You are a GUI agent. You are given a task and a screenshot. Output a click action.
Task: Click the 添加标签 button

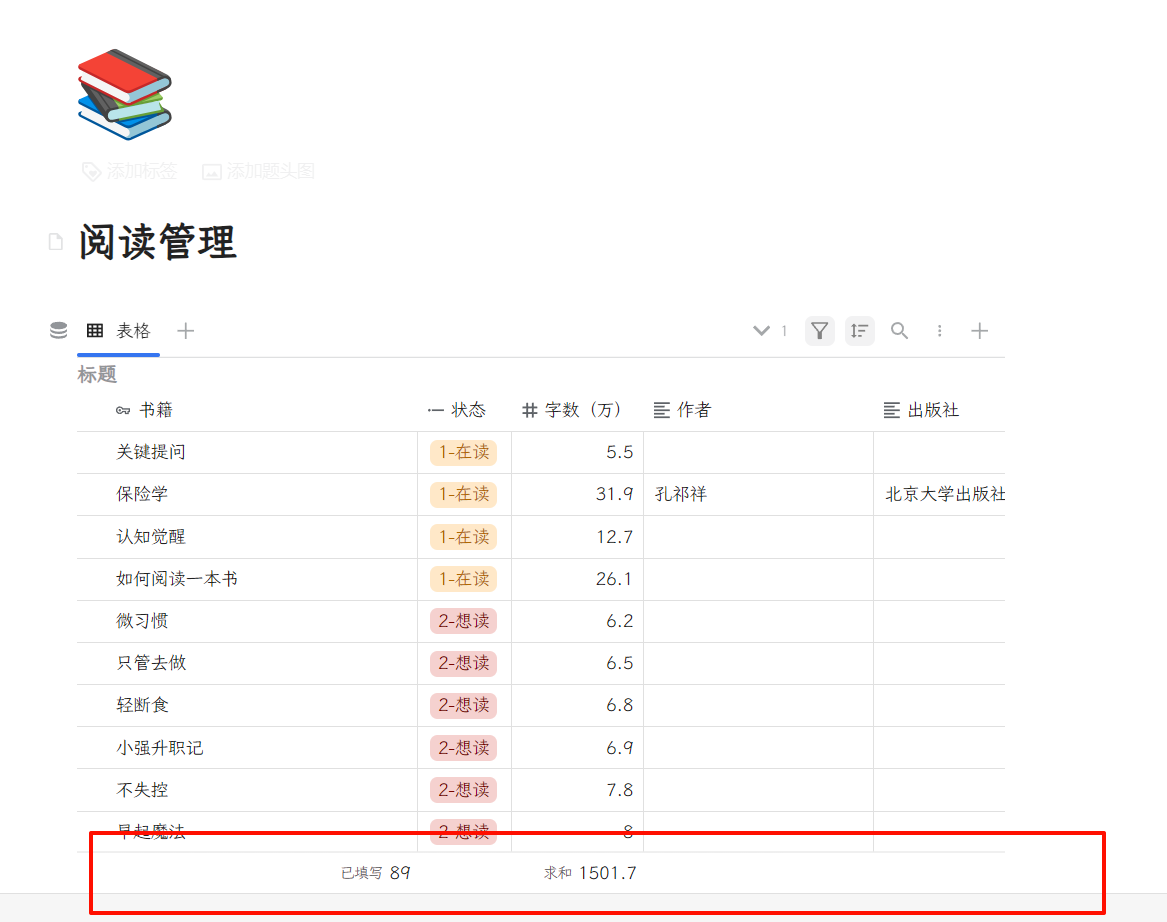pyautogui.click(x=130, y=171)
